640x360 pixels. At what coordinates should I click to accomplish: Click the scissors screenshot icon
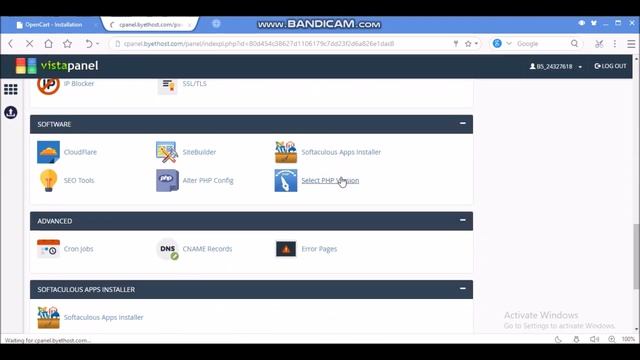pos(599,44)
